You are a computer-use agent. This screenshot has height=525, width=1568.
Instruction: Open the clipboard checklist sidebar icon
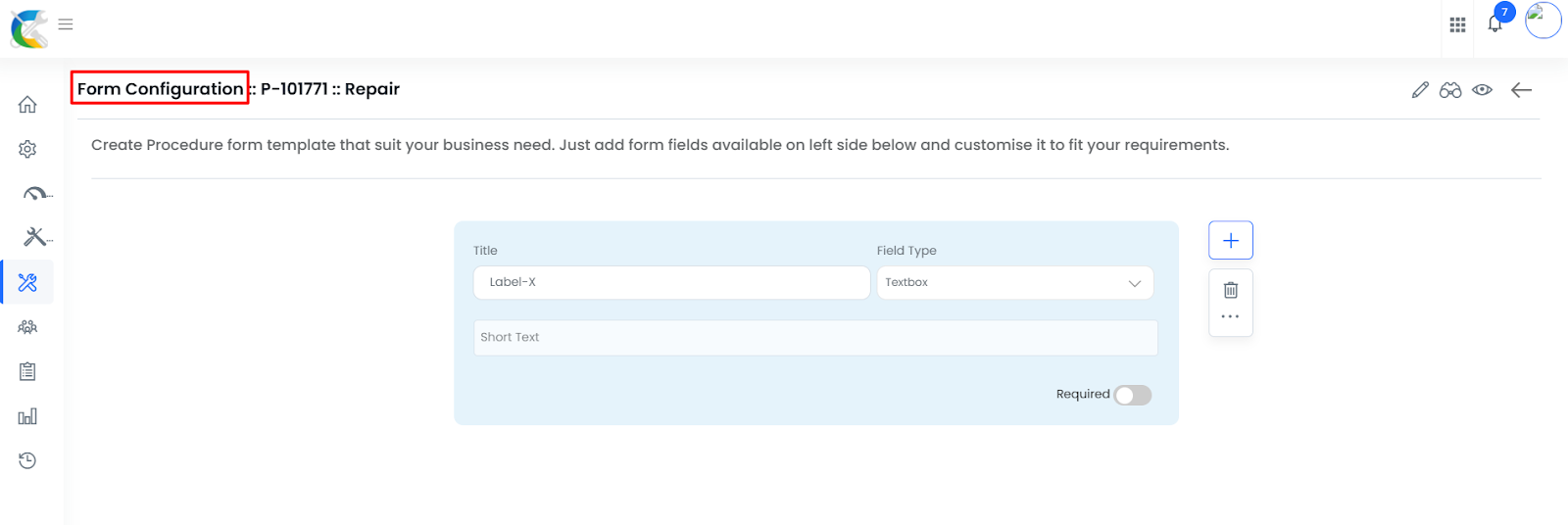[27, 371]
